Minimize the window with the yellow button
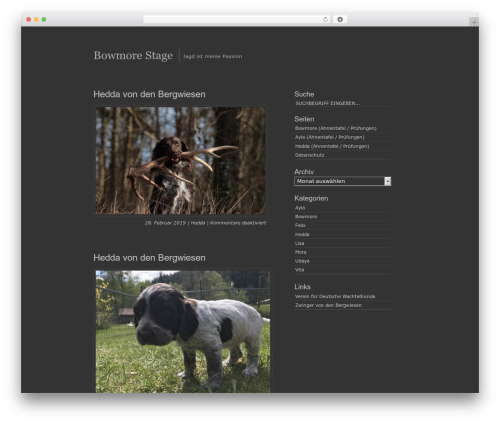 [36, 20]
